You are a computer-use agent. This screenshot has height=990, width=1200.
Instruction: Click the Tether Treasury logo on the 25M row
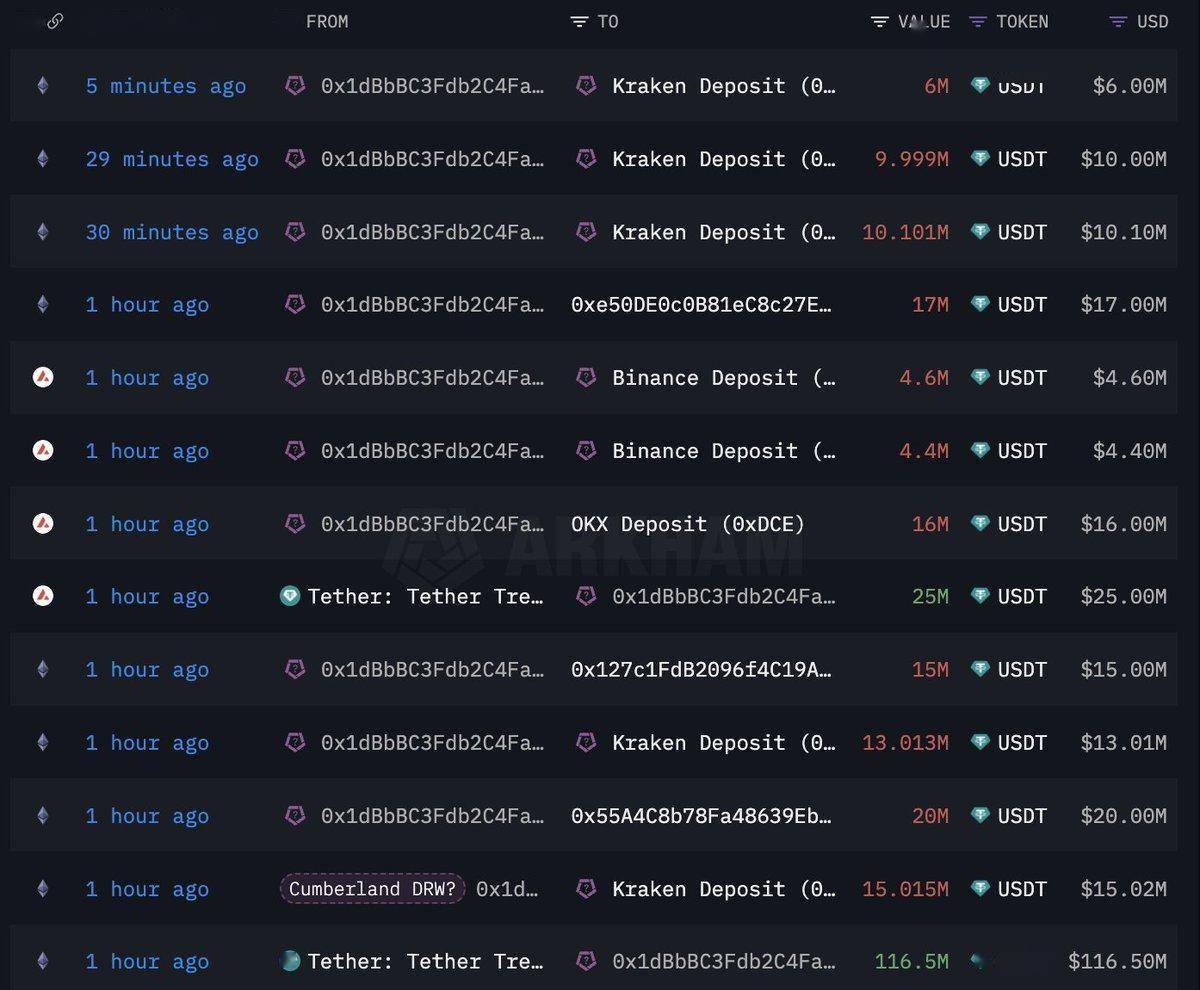coord(290,596)
